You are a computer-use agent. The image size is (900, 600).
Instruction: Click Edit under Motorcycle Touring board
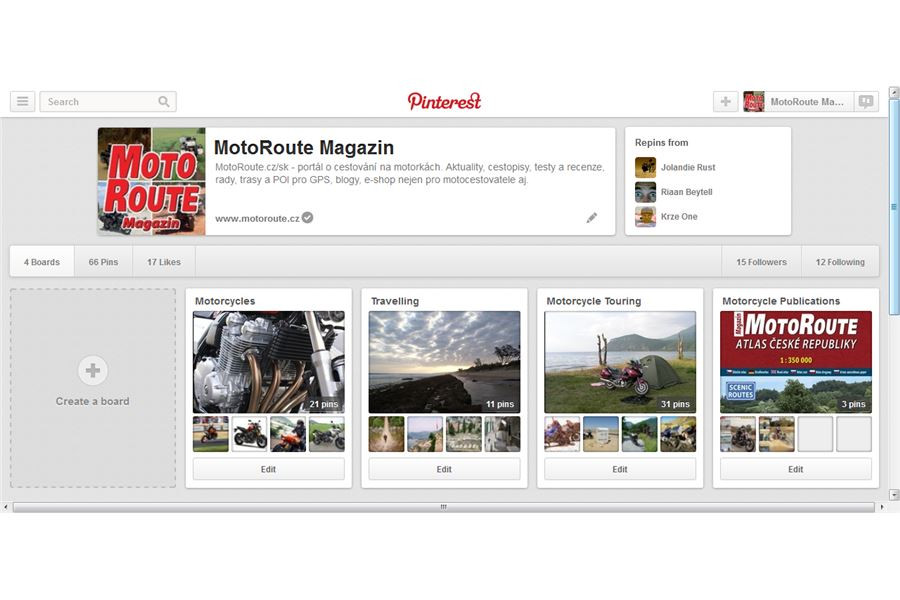[x=620, y=469]
